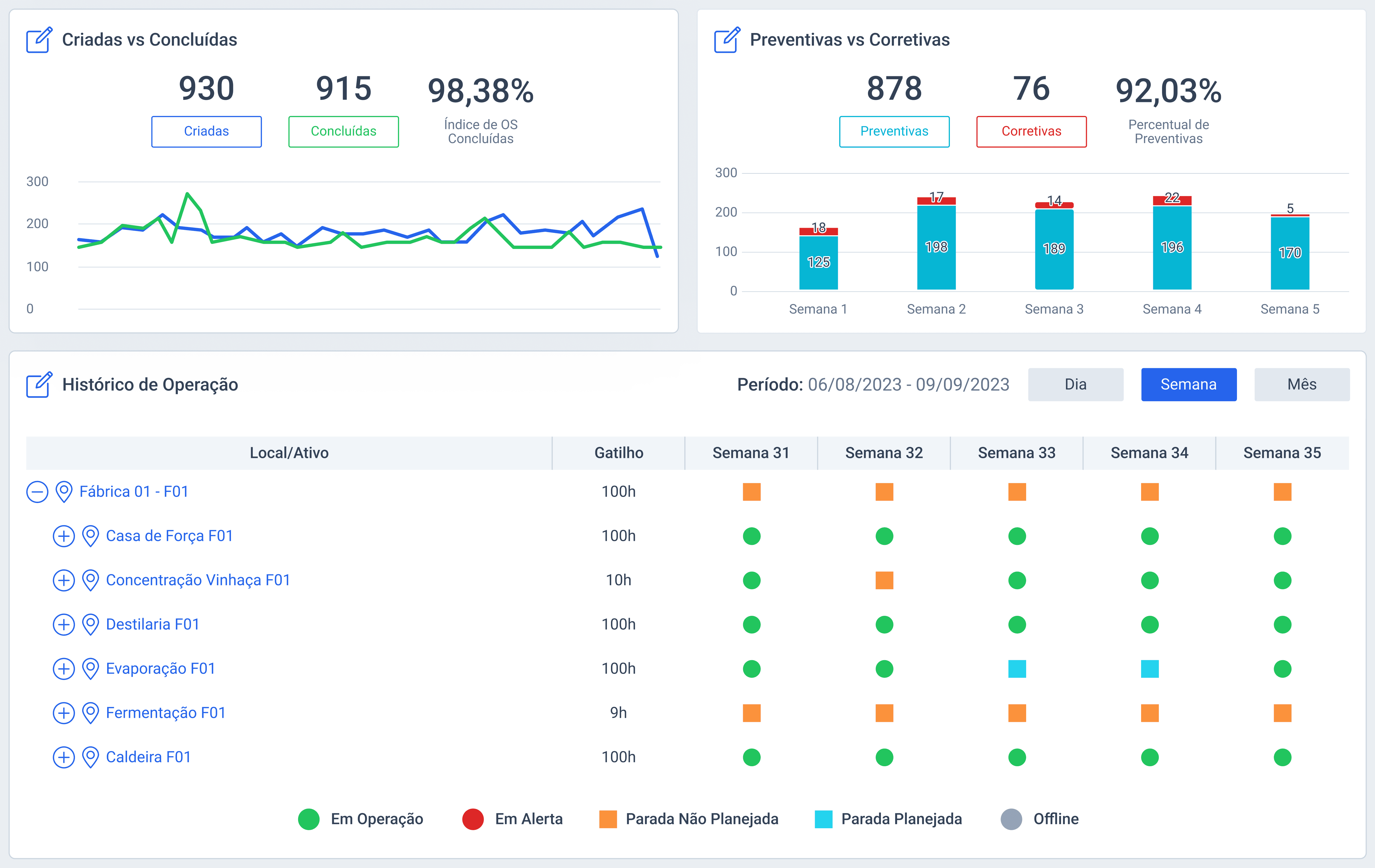The image size is (1375, 868).
Task: Click location pin icon of Evaporação F01
Action: 90,669
